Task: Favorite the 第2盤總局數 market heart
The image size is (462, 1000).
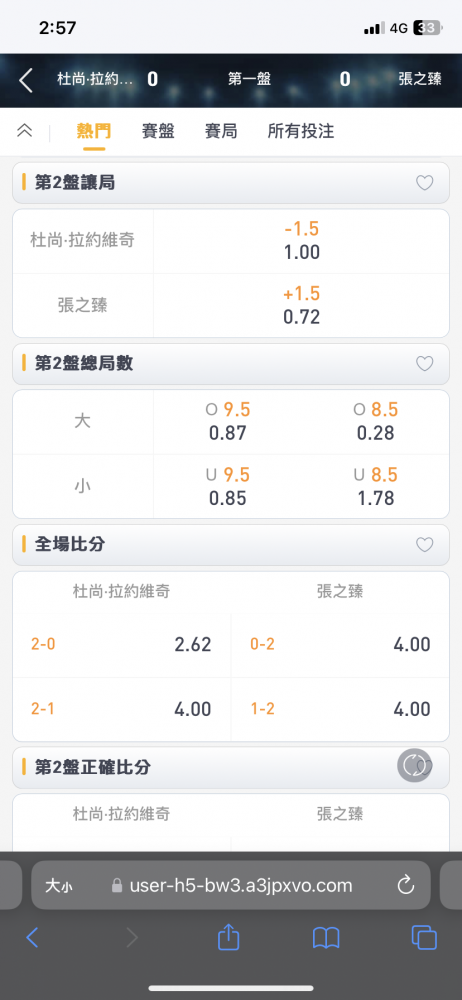Action: click(x=424, y=364)
